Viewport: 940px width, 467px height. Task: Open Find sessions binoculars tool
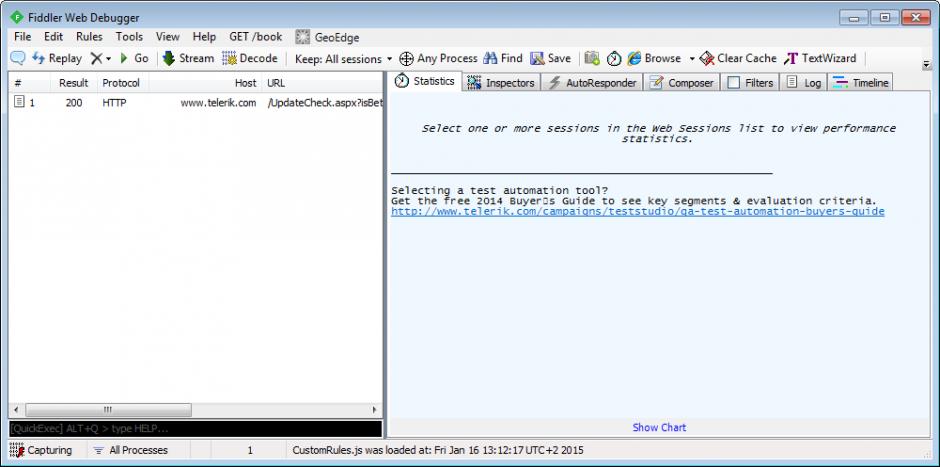(503, 58)
